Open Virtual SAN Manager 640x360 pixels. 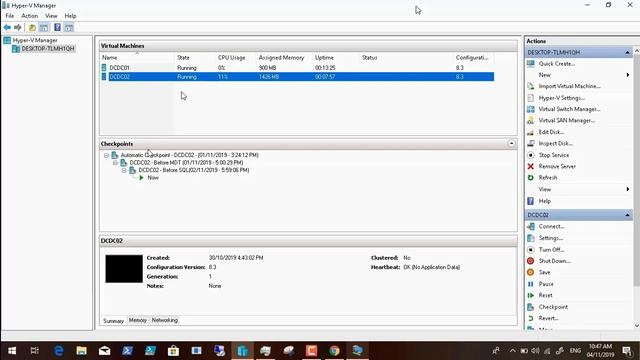[567, 120]
